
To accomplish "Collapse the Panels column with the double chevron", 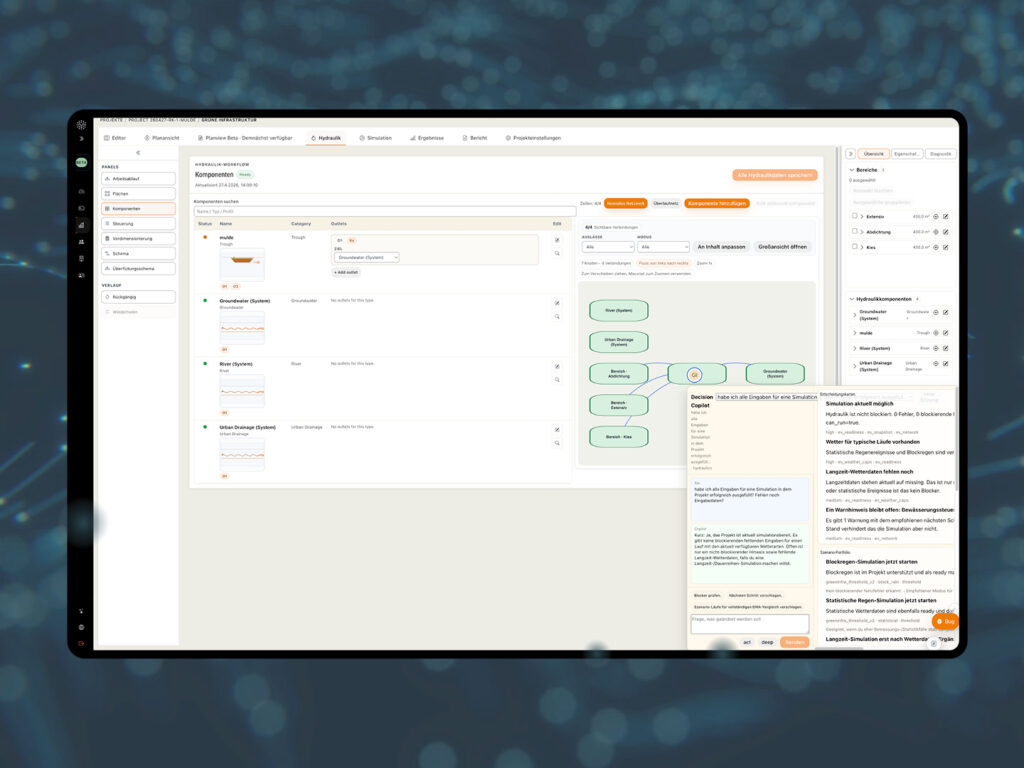I will (138, 153).
